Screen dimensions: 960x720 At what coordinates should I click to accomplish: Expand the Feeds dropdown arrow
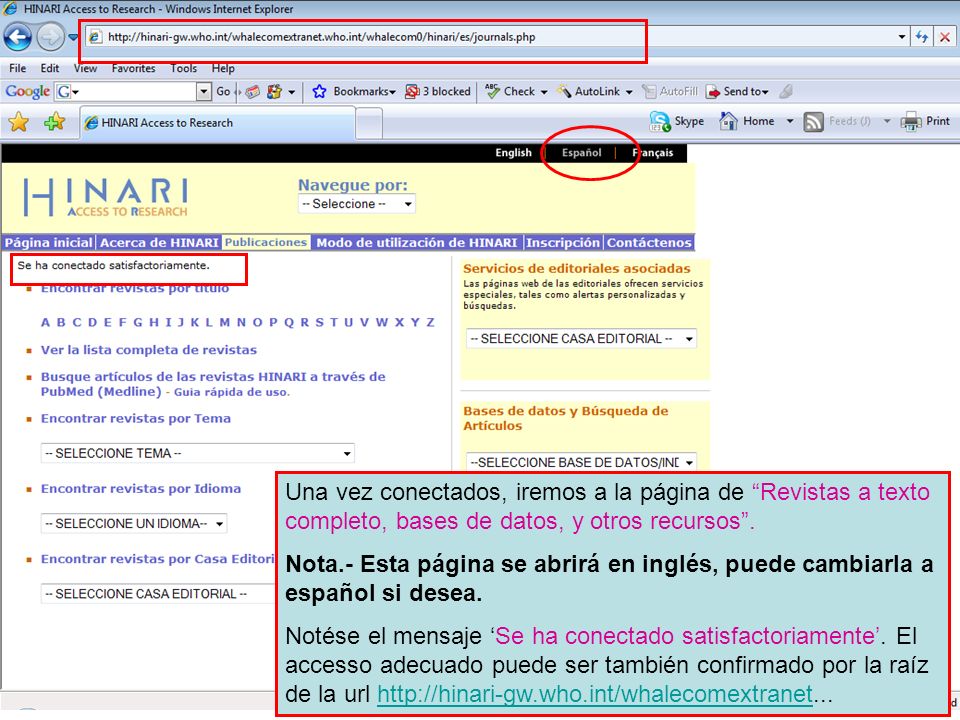pos(887,121)
